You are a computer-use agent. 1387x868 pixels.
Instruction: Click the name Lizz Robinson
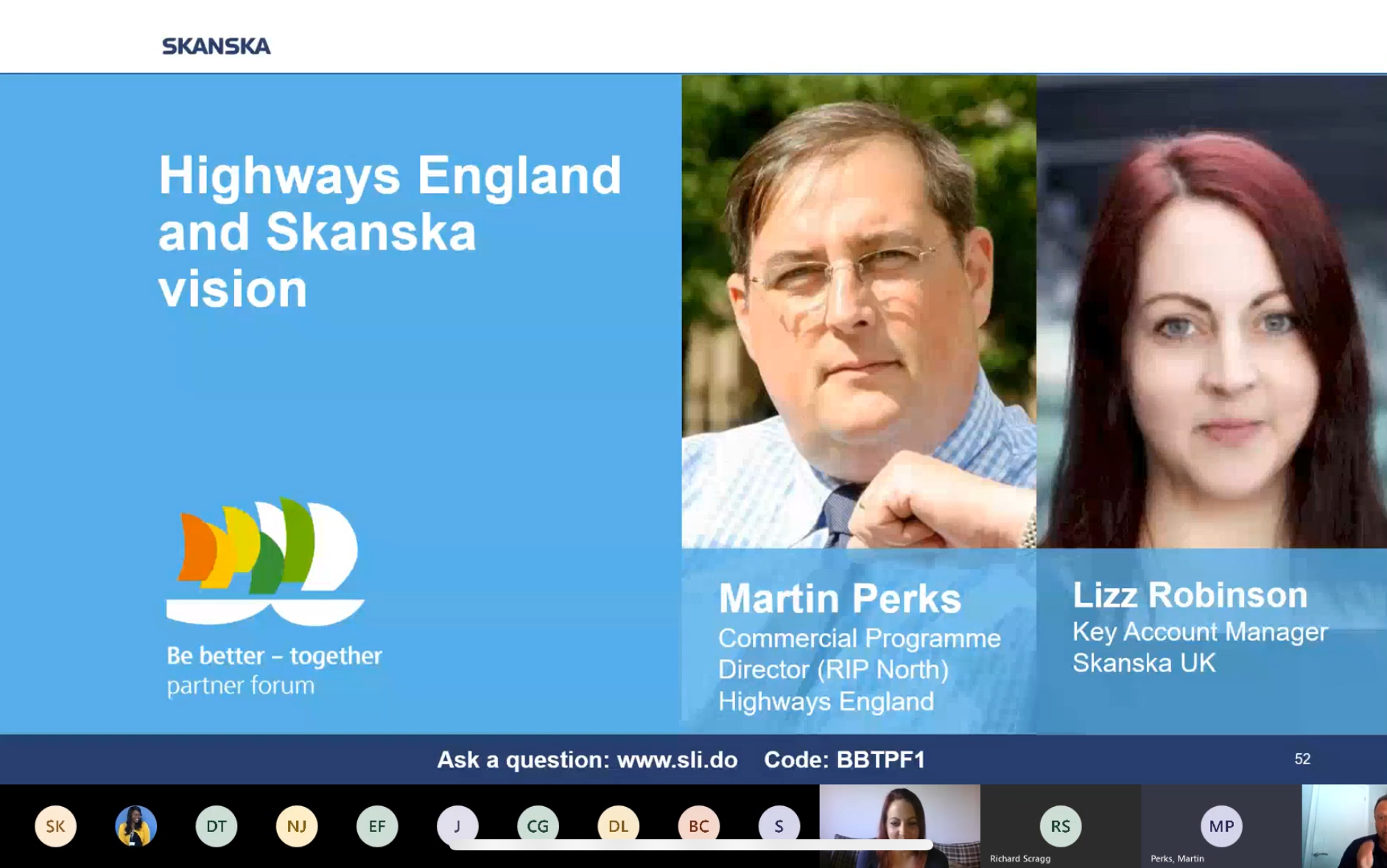click(x=1190, y=595)
